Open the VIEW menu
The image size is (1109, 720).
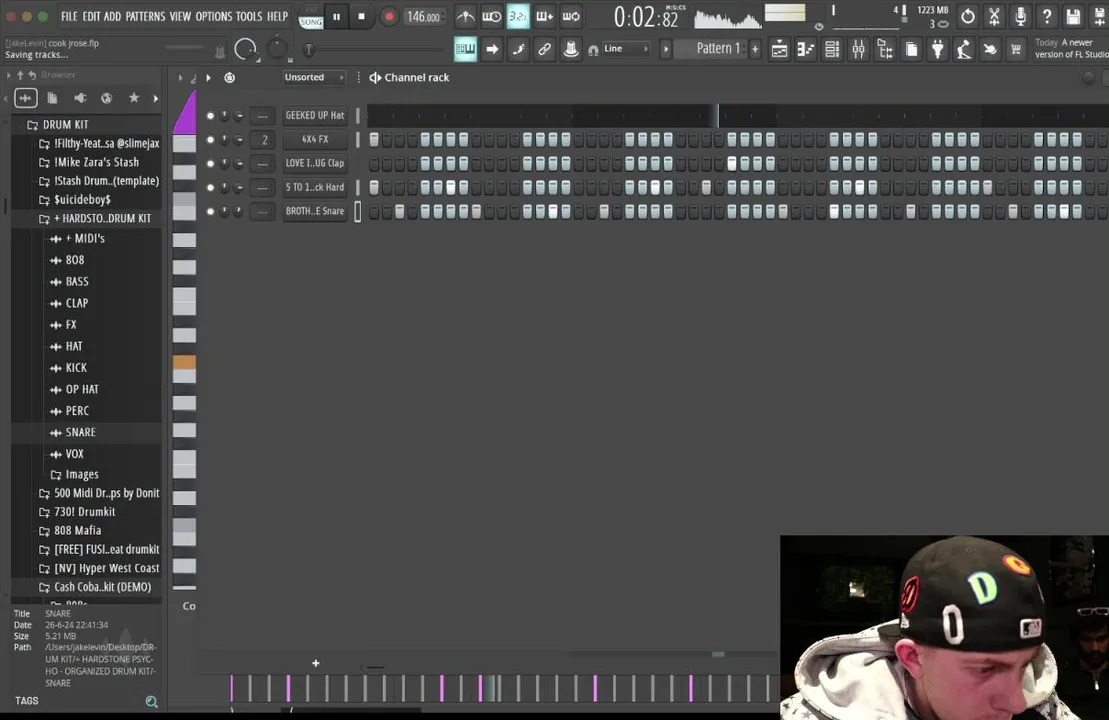click(x=180, y=16)
